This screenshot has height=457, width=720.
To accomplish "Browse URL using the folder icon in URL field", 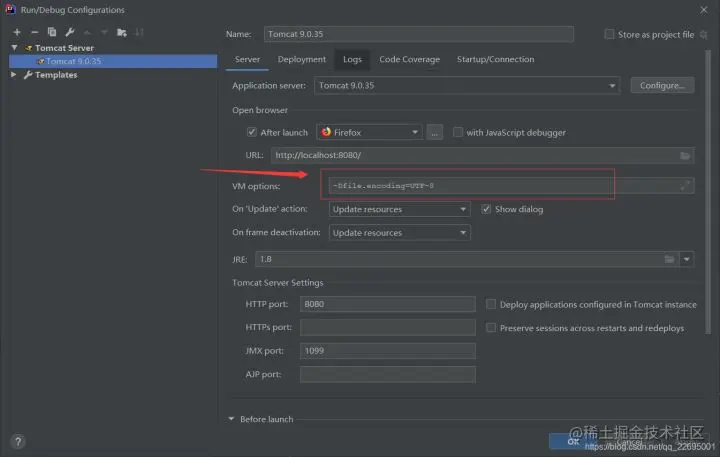I will [x=685, y=156].
